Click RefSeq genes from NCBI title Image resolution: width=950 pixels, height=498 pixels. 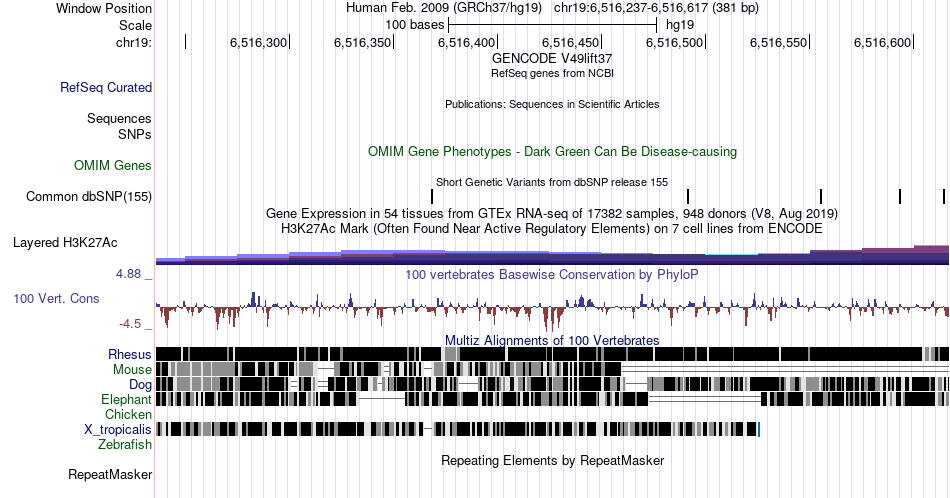point(552,73)
